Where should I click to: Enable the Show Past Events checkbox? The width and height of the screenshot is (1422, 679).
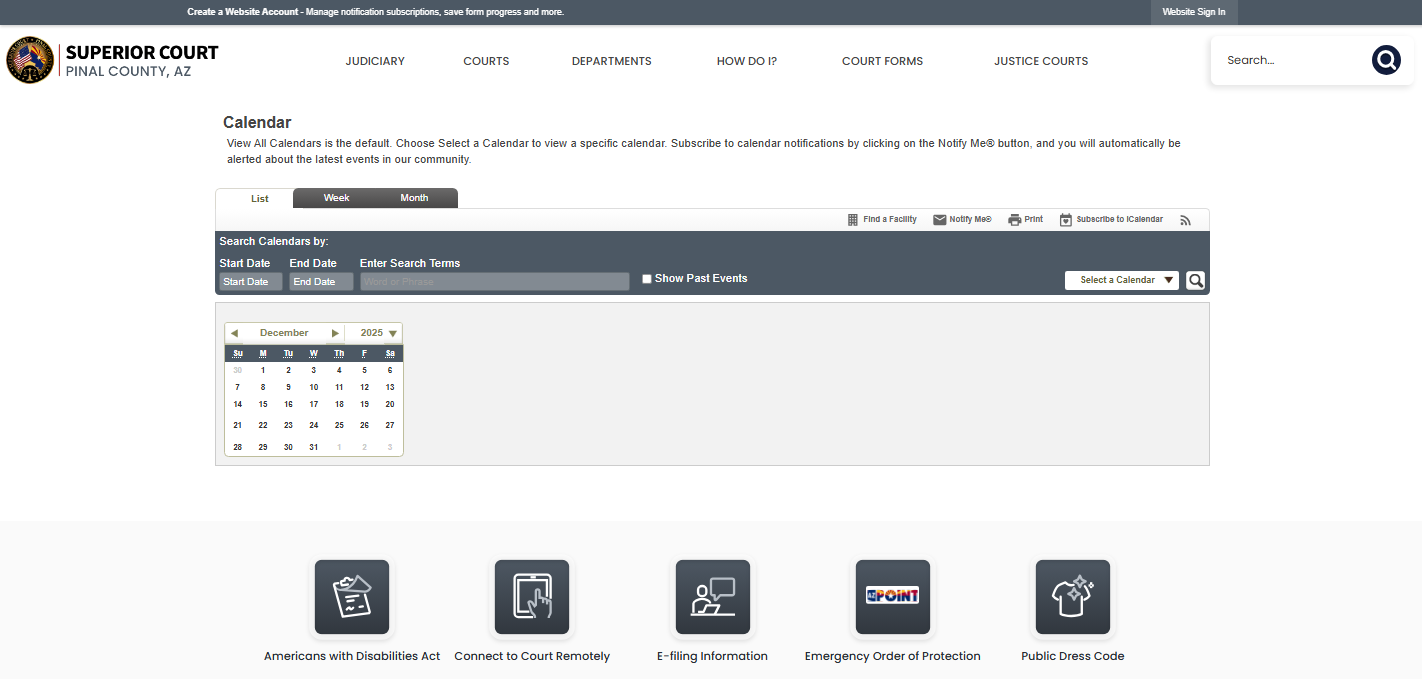click(647, 279)
